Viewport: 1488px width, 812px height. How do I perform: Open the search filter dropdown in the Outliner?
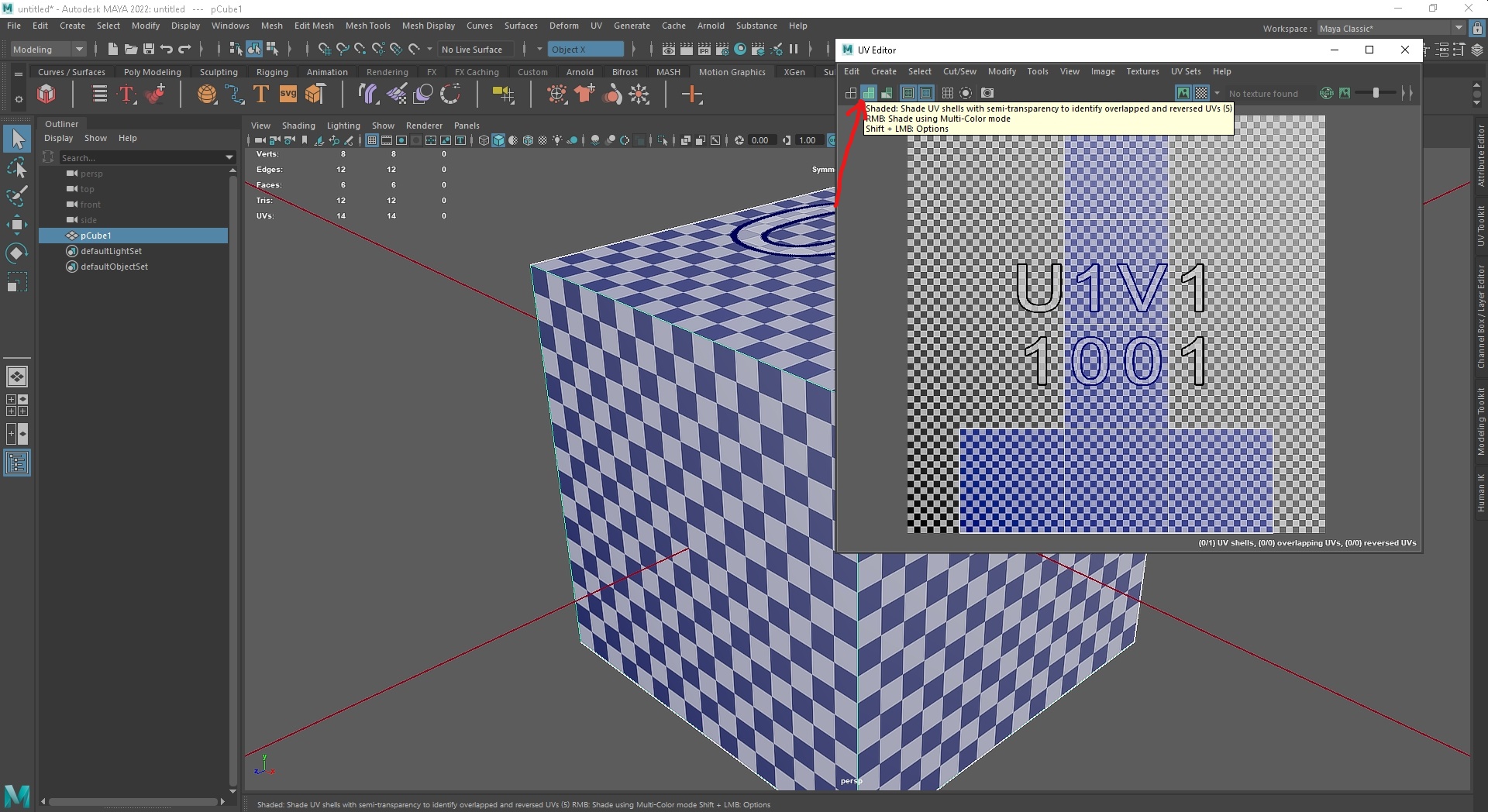pyautogui.click(x=229, y=157)
